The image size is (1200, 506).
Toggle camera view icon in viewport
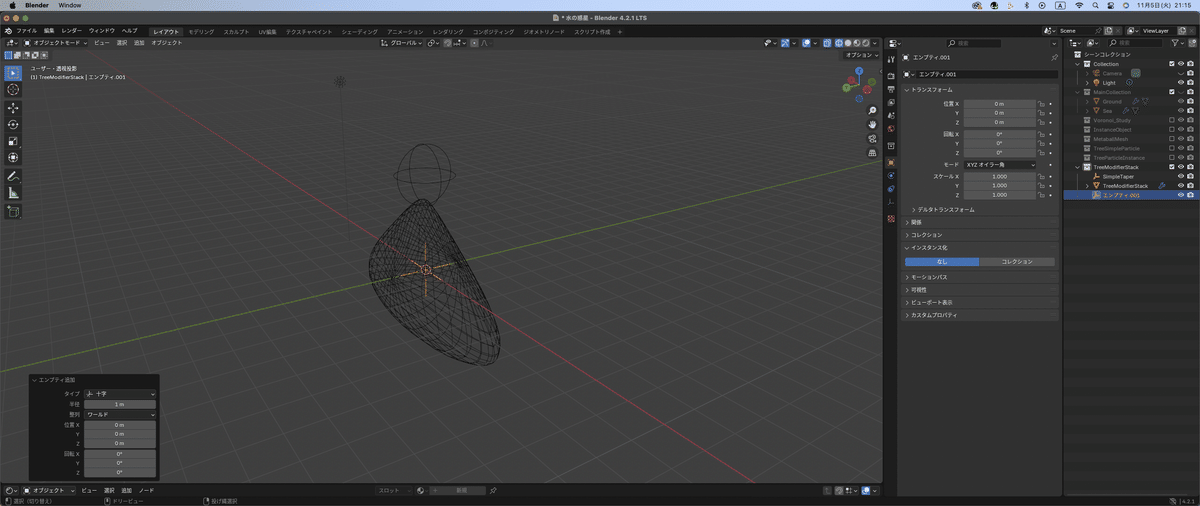[x=873, y=139]
